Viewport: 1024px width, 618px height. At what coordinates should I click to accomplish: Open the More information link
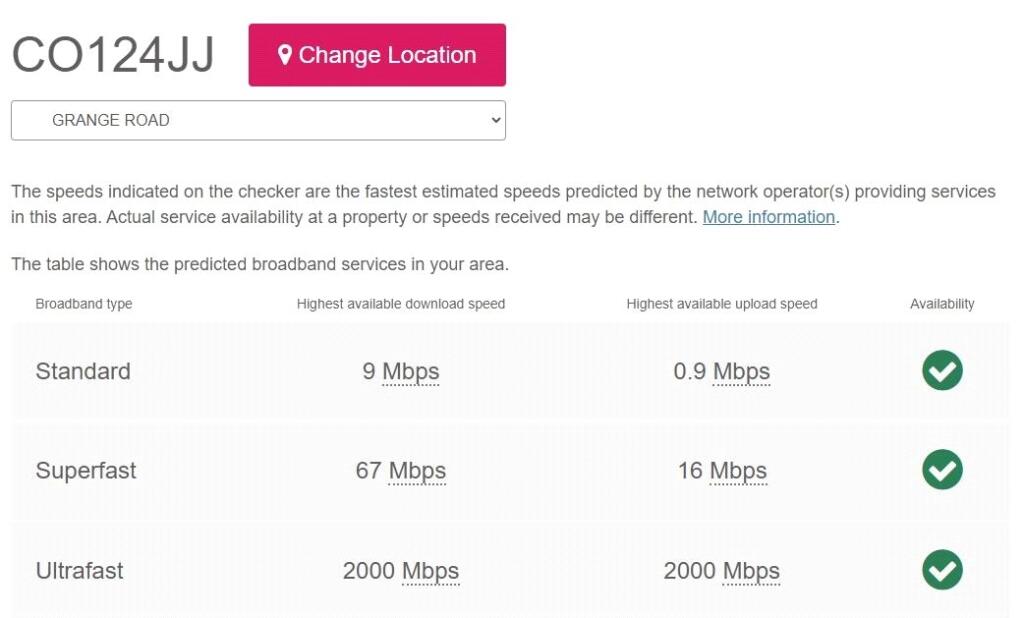(768, 217)
